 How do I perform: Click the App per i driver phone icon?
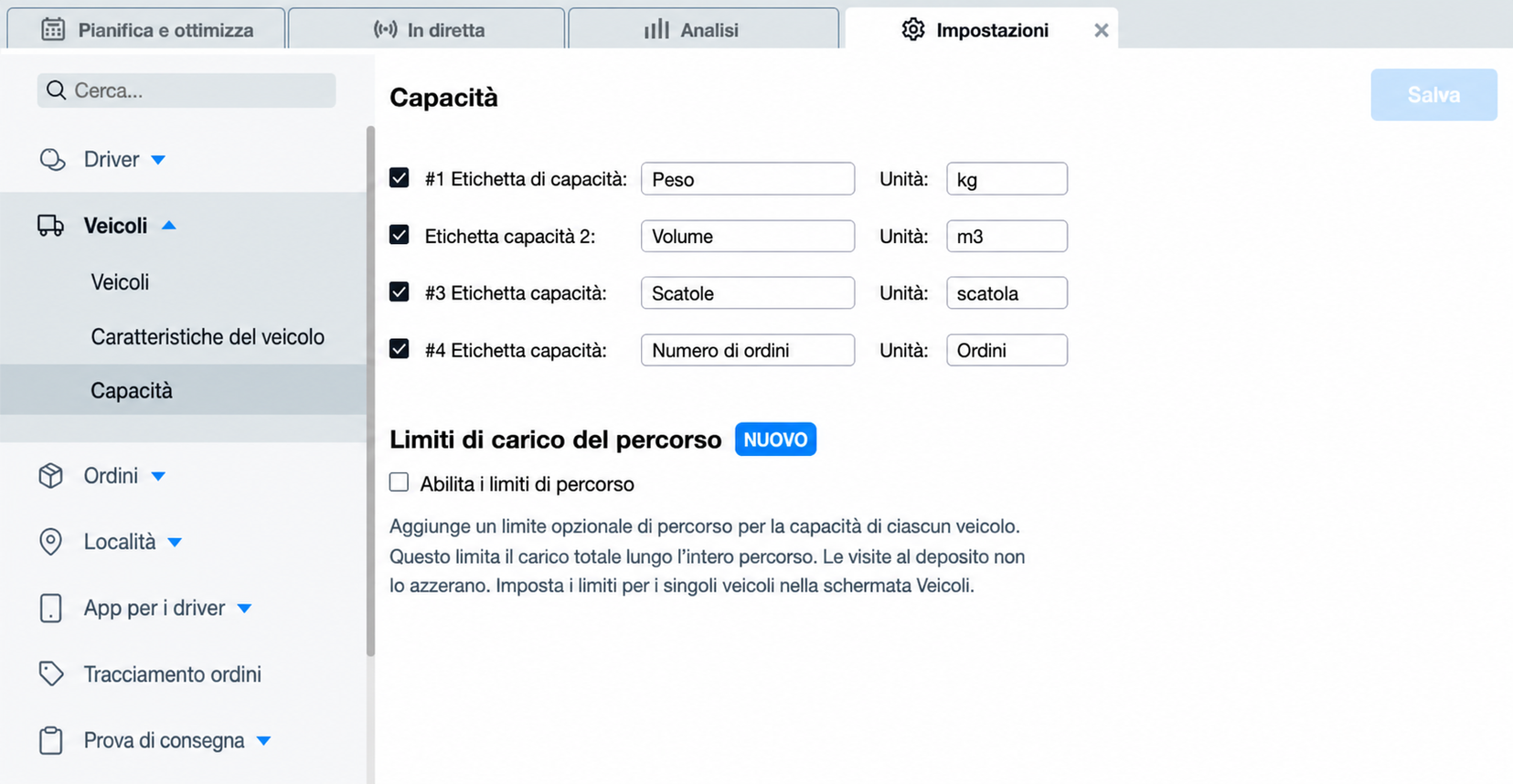(51, 609)
